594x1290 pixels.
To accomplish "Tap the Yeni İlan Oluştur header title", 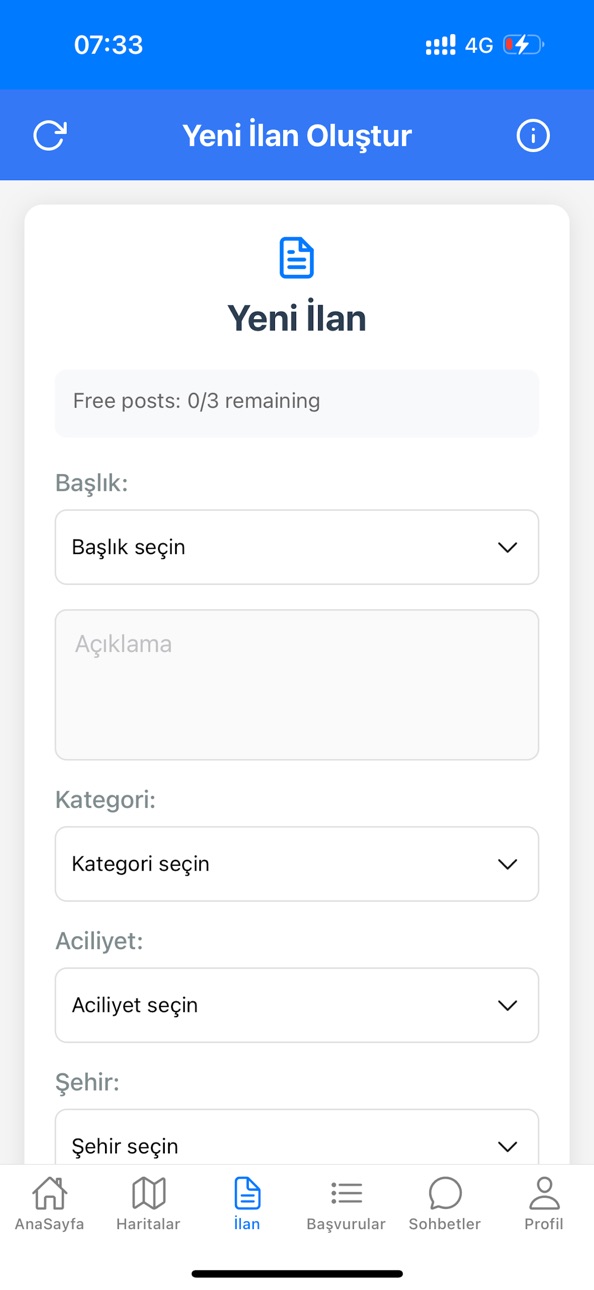I will pos(297,135).
